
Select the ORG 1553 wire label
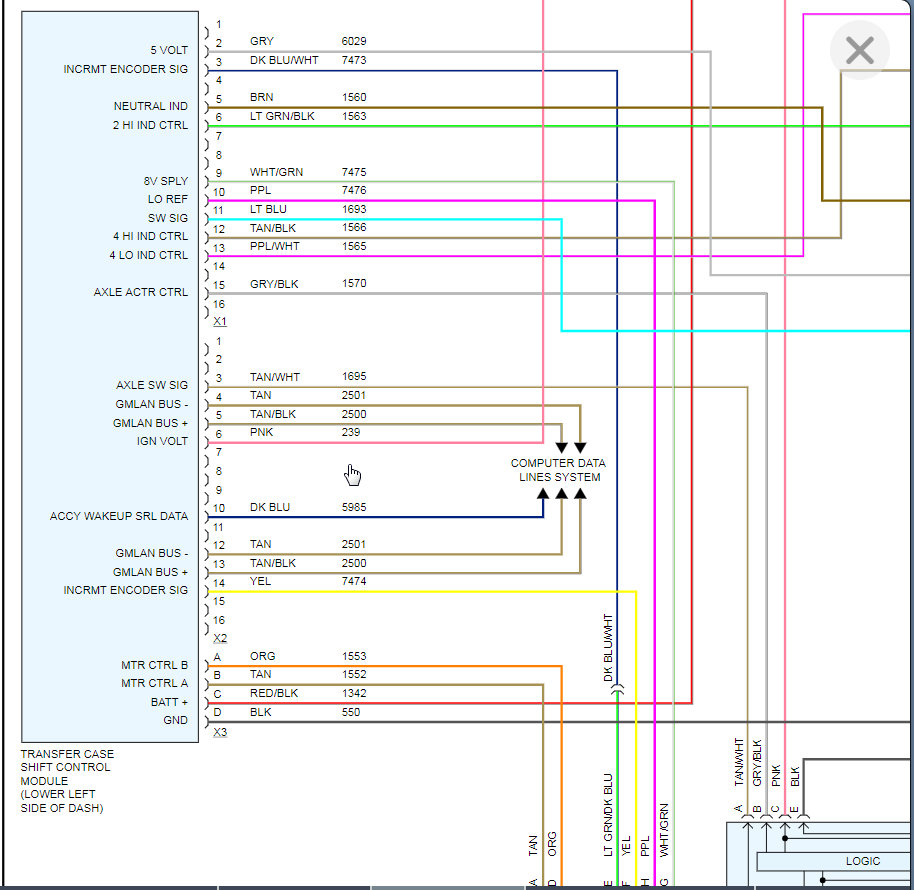point(308,656)
